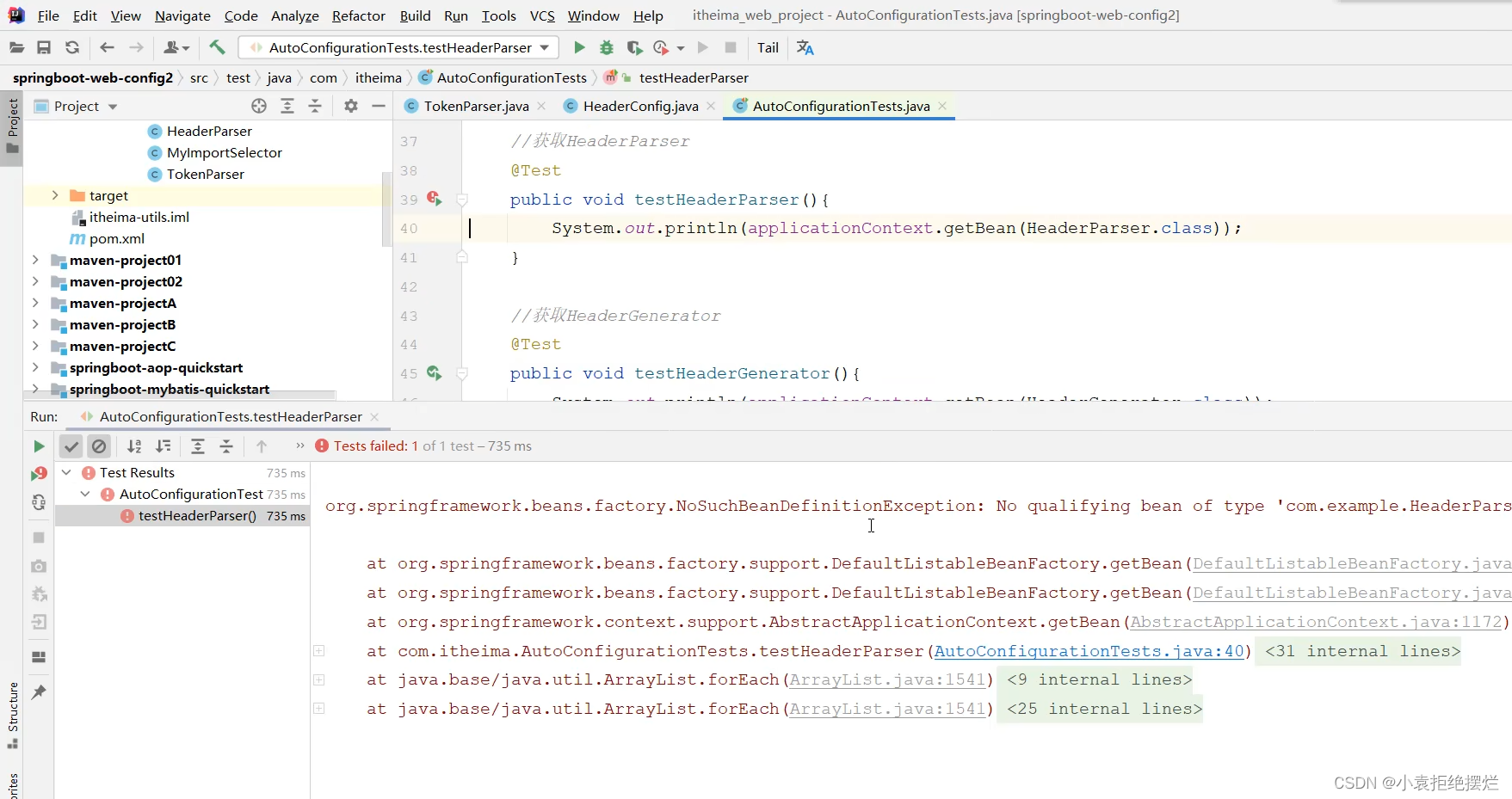
Task: Open AbstractApplicationContext.java:1172 link
Action: (1317, 622)
